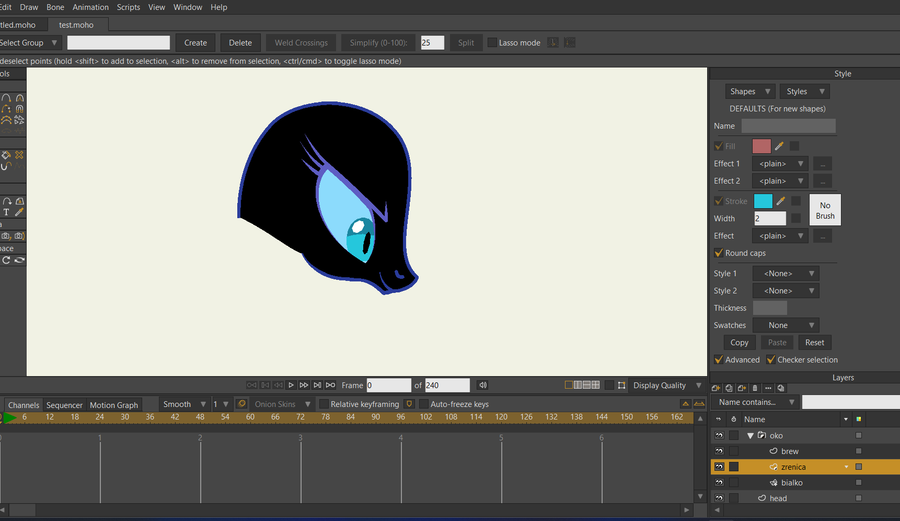Open the Effect 1 plain dropdown

click(x=780, y=164)
